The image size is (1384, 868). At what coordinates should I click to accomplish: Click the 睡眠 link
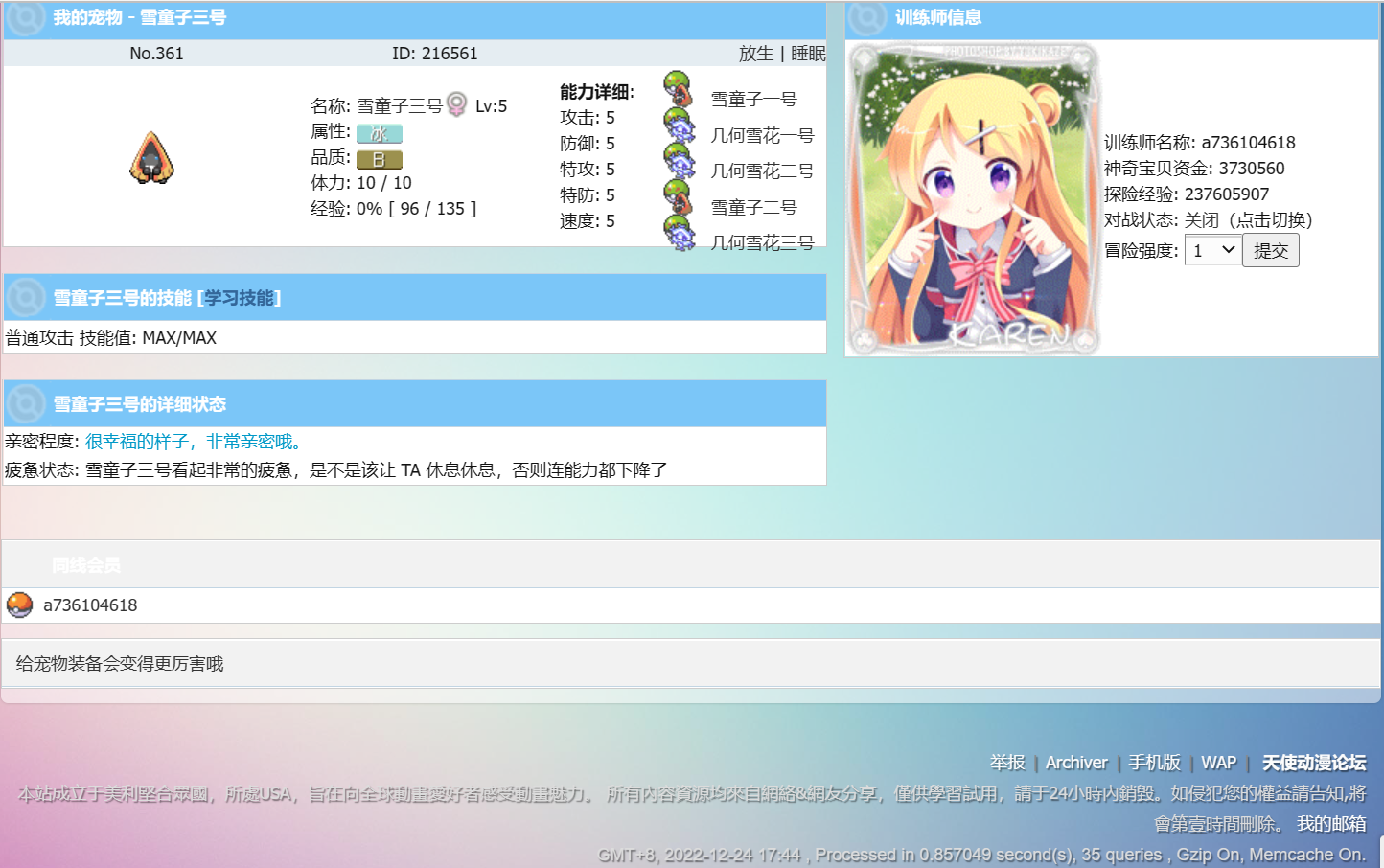808,54
